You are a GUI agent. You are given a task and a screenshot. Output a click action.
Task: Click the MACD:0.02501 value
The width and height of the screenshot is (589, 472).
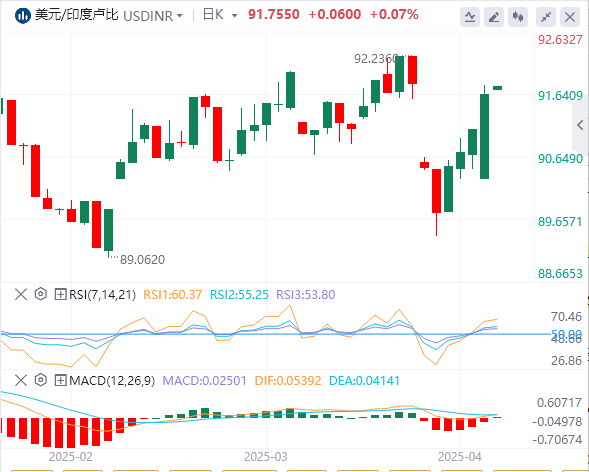[205, 381]
